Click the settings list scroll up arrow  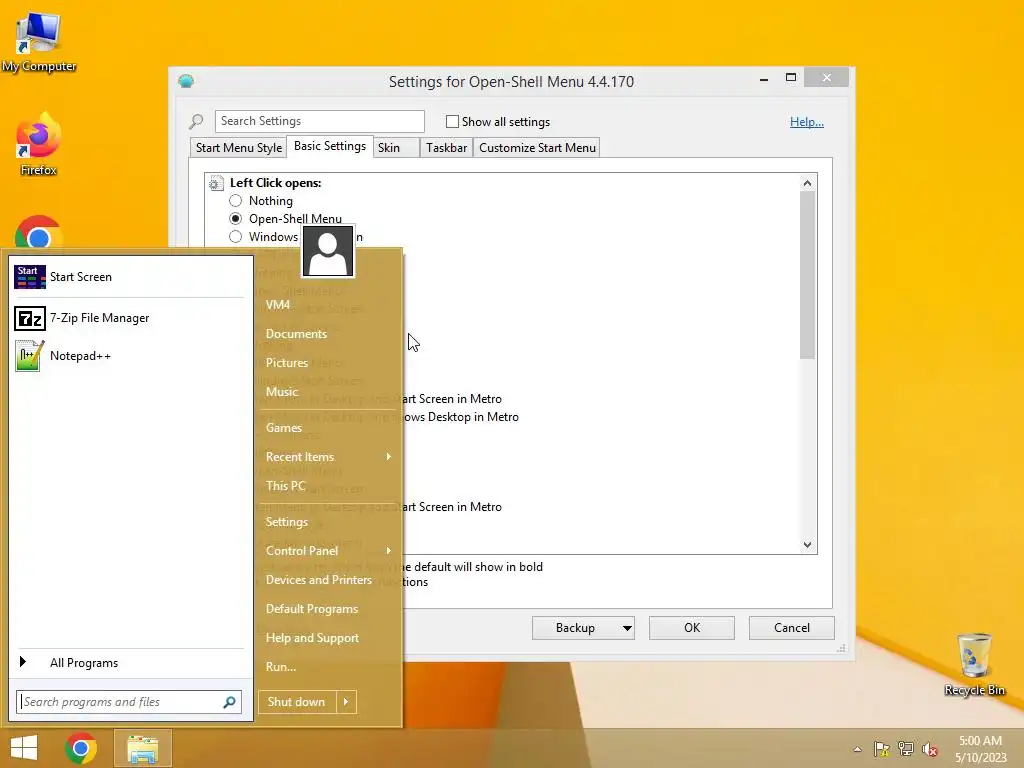click(x=808, y=184)
